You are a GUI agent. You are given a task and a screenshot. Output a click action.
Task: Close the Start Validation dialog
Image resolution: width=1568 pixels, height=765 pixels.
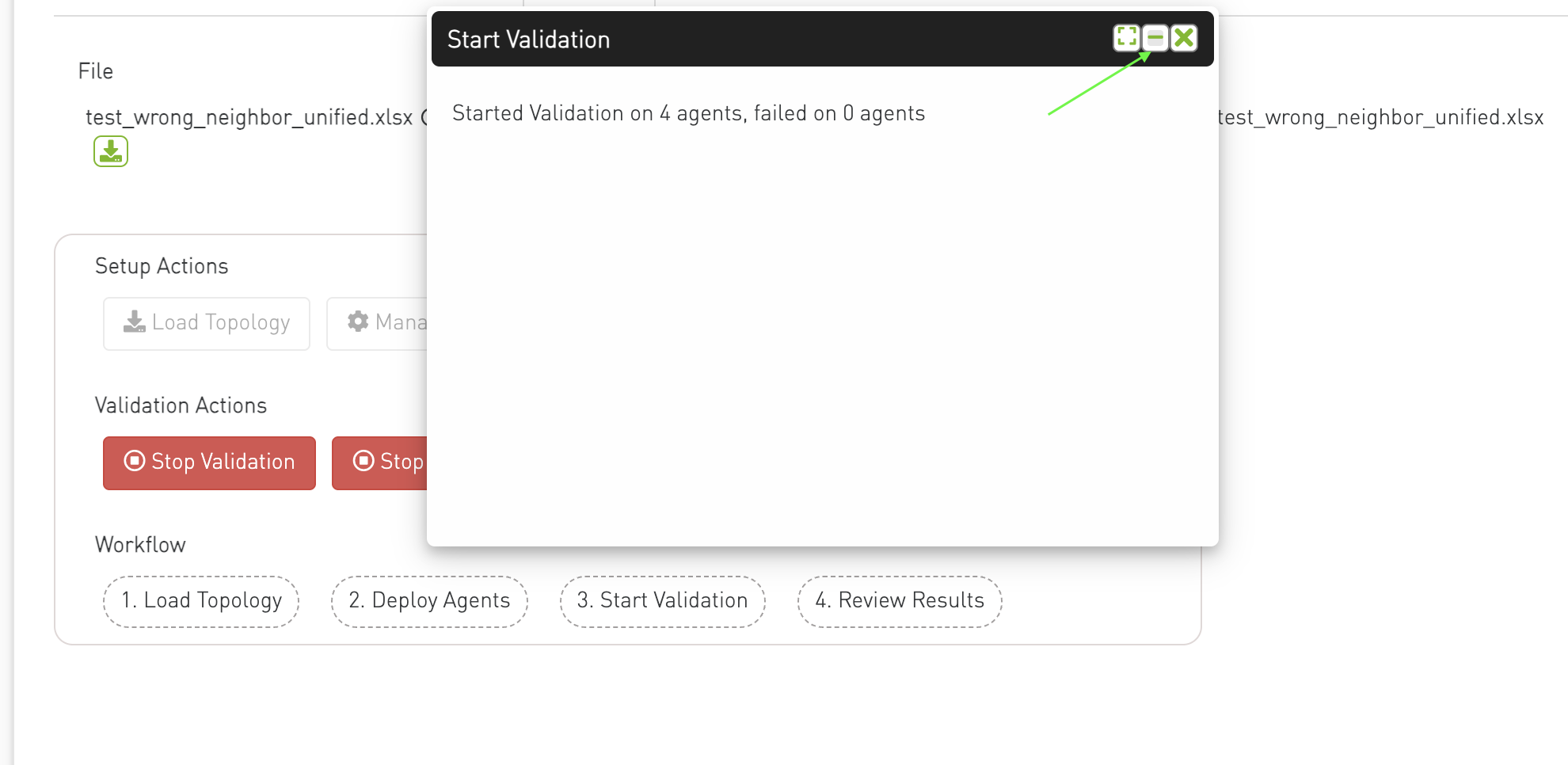tap(1184, 37)
